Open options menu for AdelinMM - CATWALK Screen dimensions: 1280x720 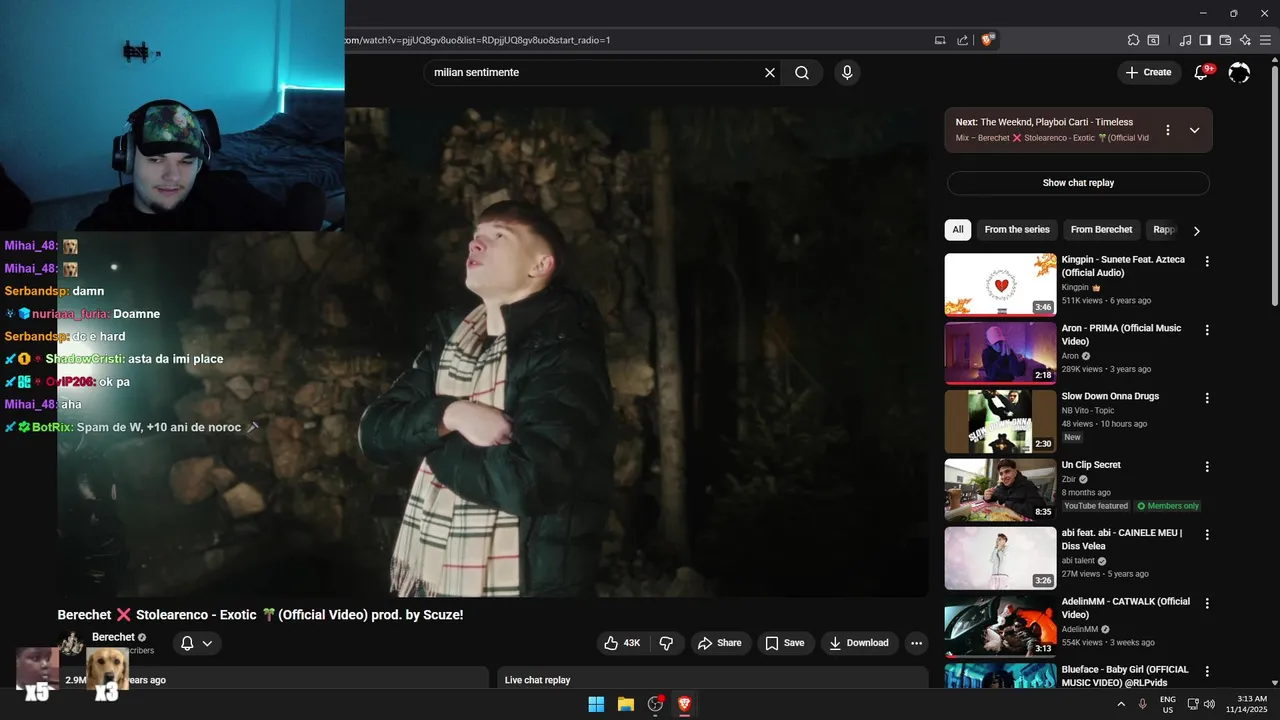1207,603
